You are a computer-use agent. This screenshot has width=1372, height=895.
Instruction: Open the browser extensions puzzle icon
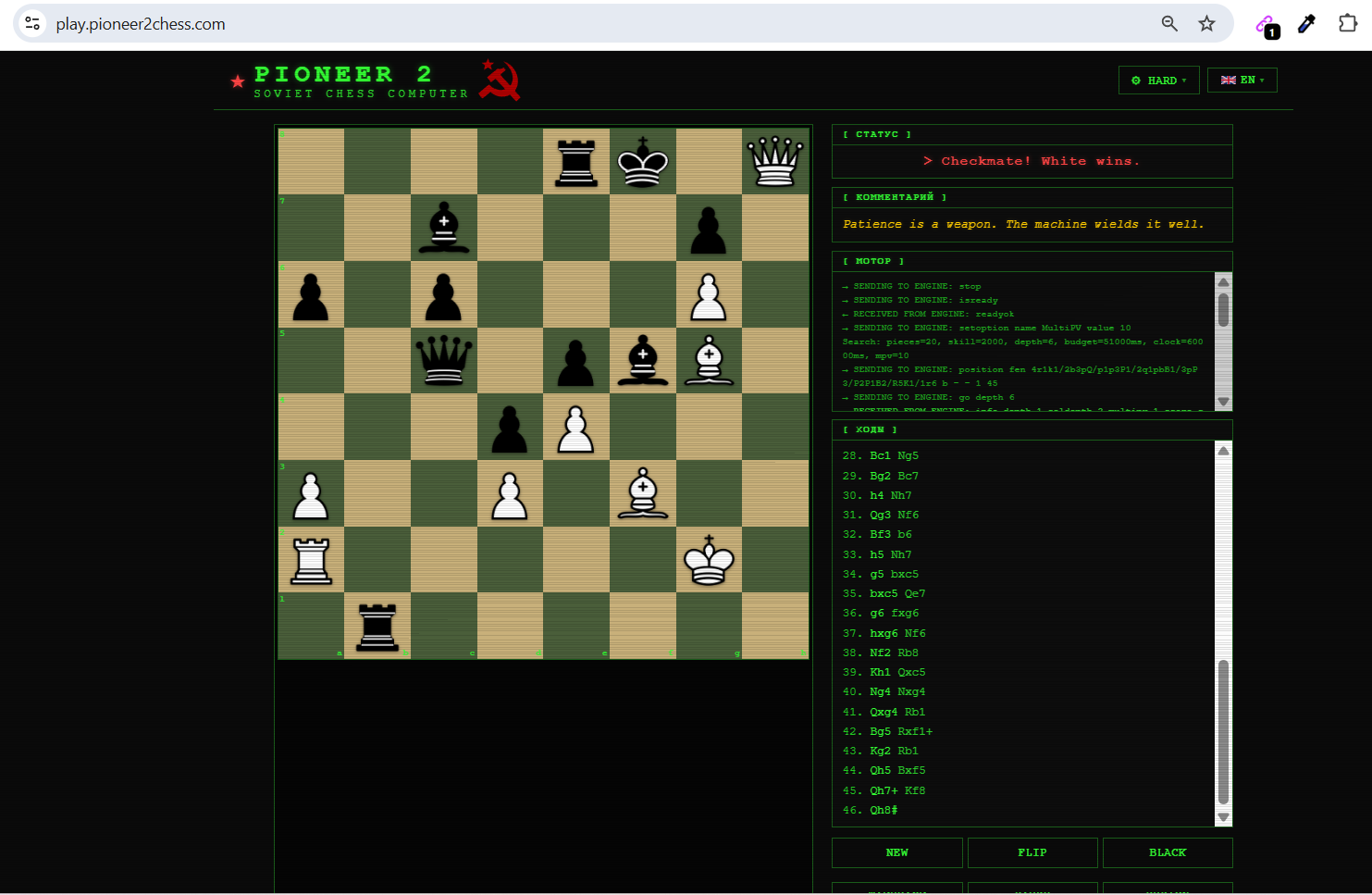click(x=1348, y=23)
